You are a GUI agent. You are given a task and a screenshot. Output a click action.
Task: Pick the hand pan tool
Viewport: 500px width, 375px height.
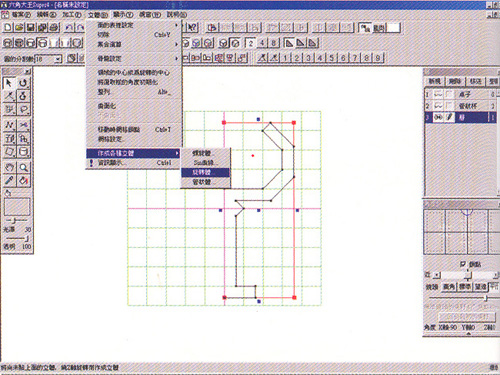pyautogui.click(x=9, y=167)
